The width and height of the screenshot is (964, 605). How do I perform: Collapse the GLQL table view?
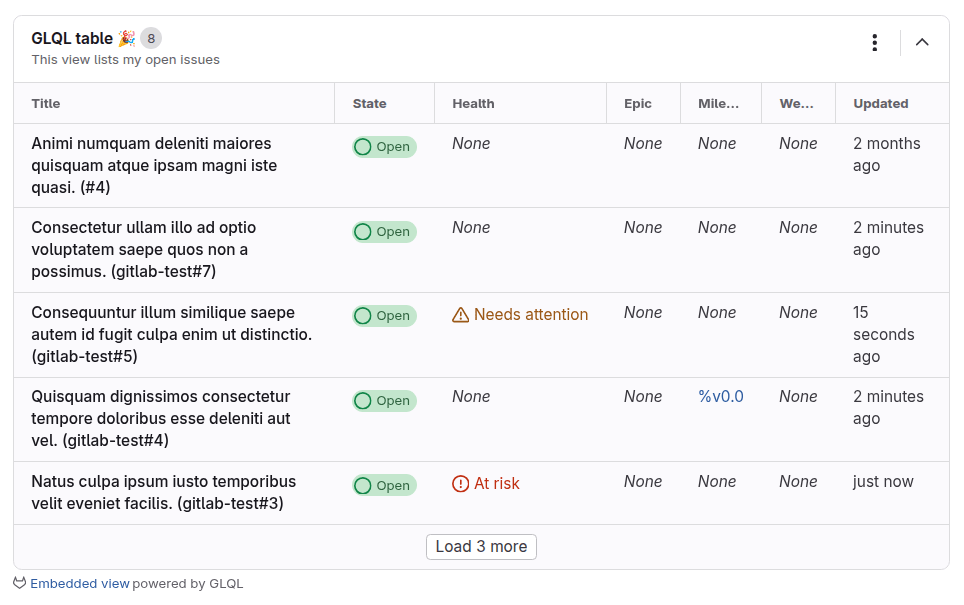(922, 43)
